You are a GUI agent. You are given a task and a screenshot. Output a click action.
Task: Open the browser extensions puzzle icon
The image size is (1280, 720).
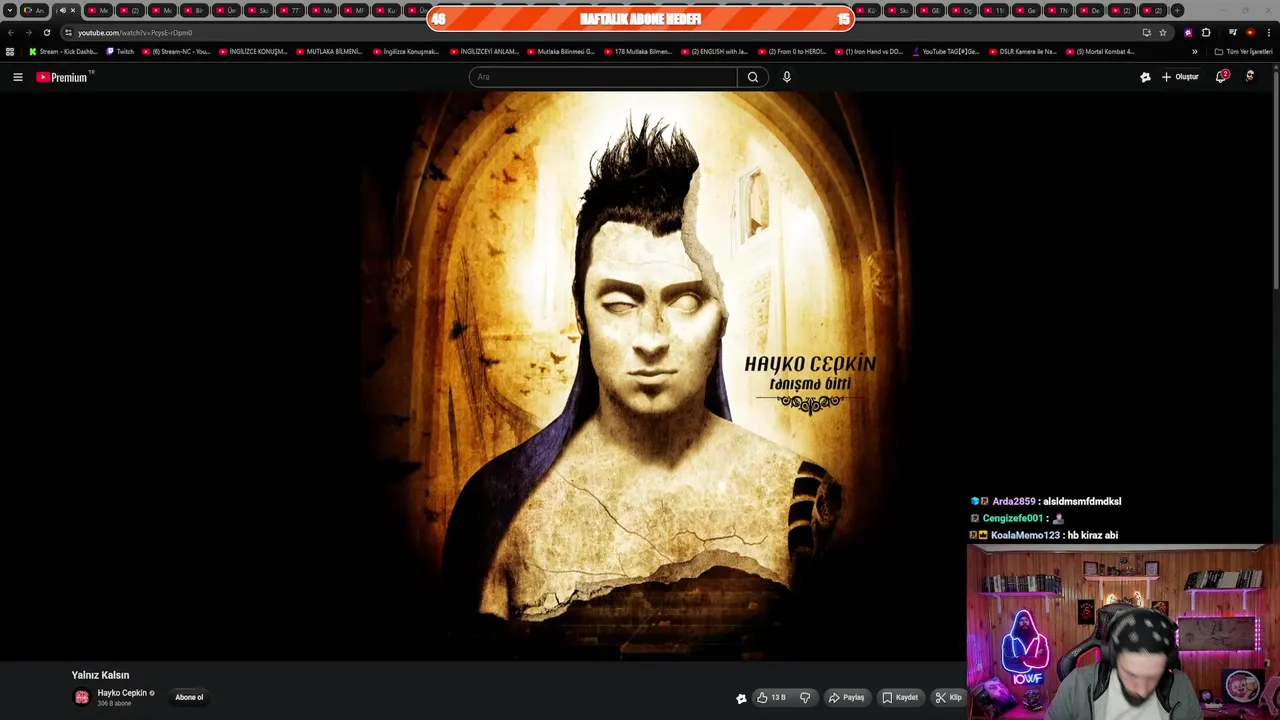[x=1206, y=33]
